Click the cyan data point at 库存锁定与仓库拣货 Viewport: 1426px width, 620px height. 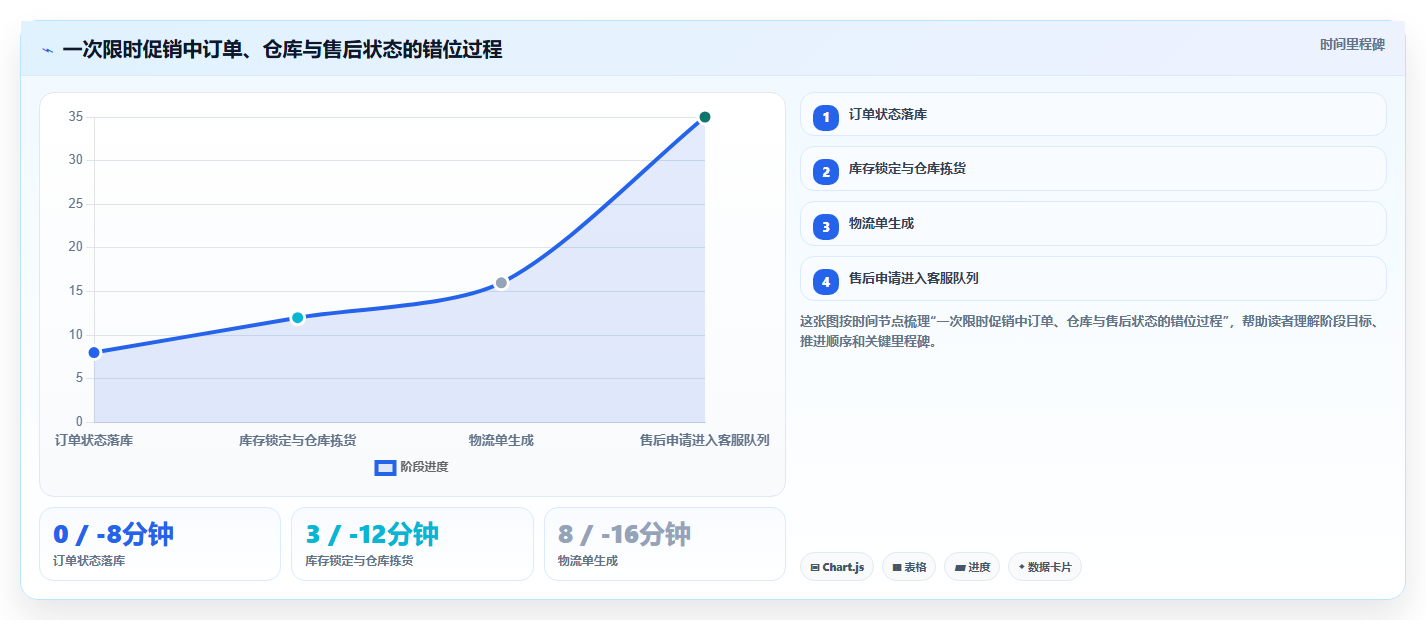[x=297, y=317]
